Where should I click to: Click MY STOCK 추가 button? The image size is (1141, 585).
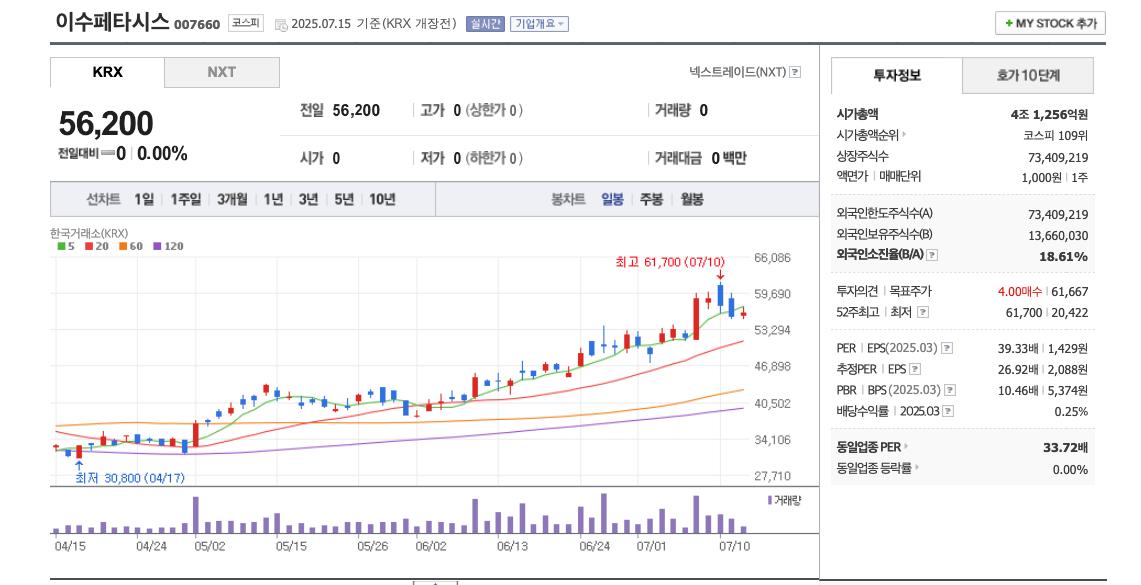click(1050, 23)
